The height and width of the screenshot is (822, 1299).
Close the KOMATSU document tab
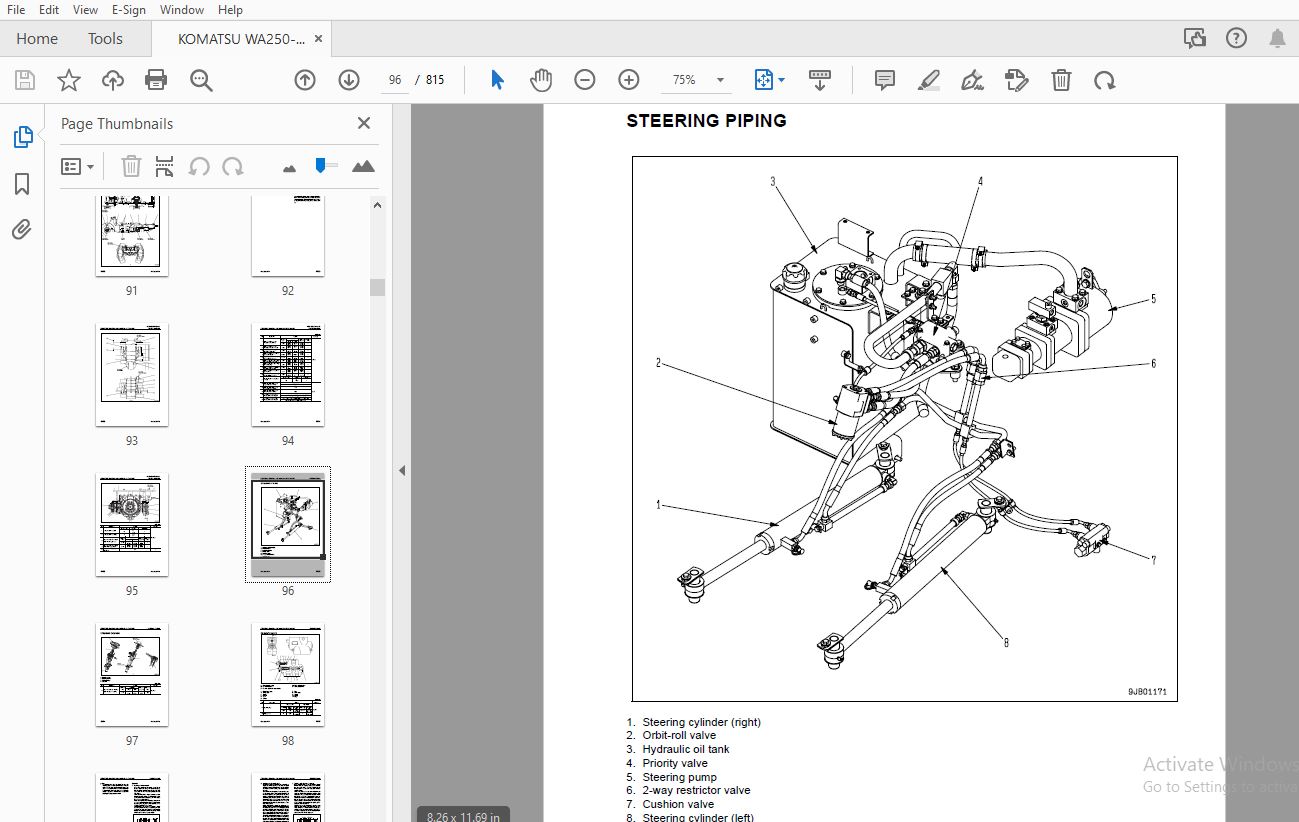tap(319, 39)
